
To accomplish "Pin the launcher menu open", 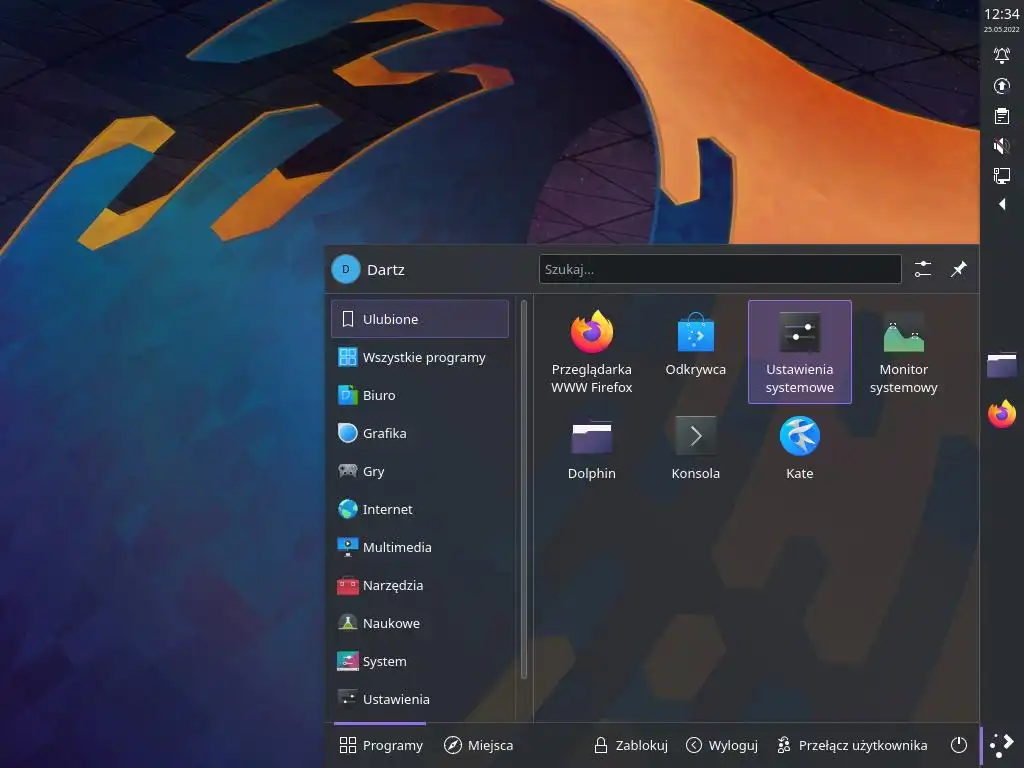I will point(958,269).
